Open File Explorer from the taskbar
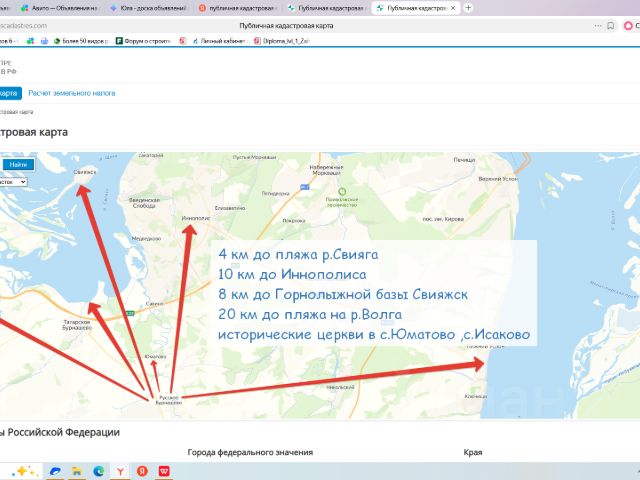This screenshot has width=640, height=480. point(77,471)
